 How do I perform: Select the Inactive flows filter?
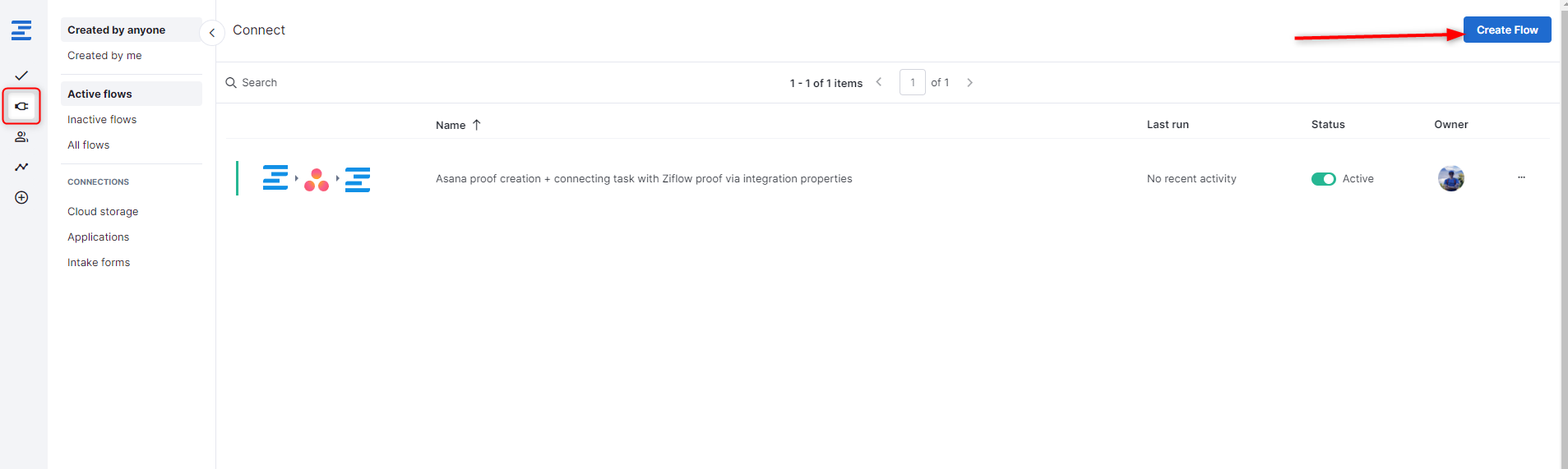(x=102, y=120)
